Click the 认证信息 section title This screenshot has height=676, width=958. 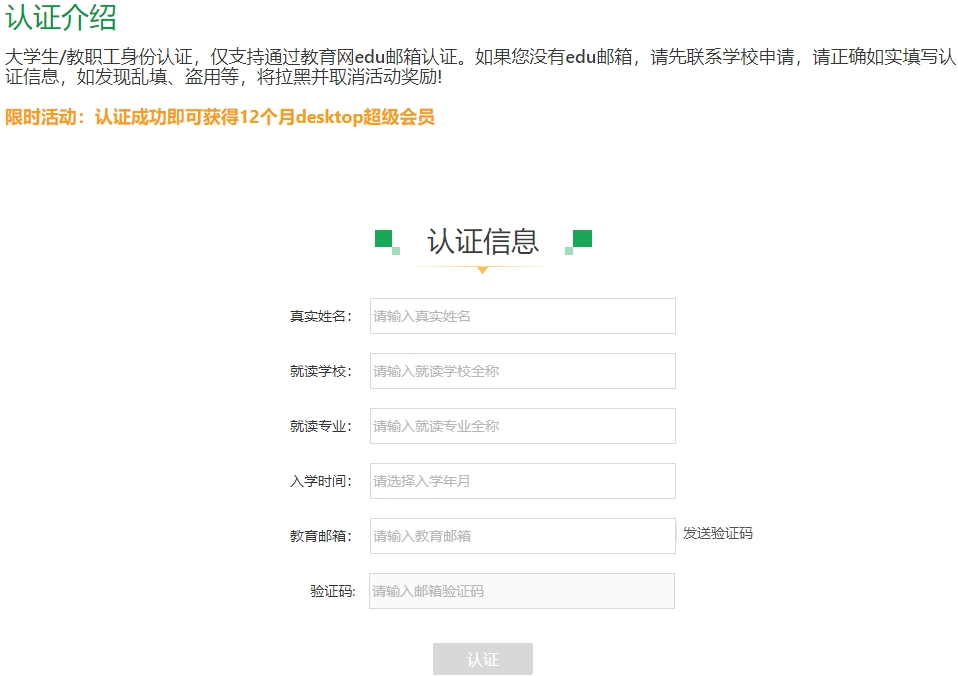coord(483,241)
